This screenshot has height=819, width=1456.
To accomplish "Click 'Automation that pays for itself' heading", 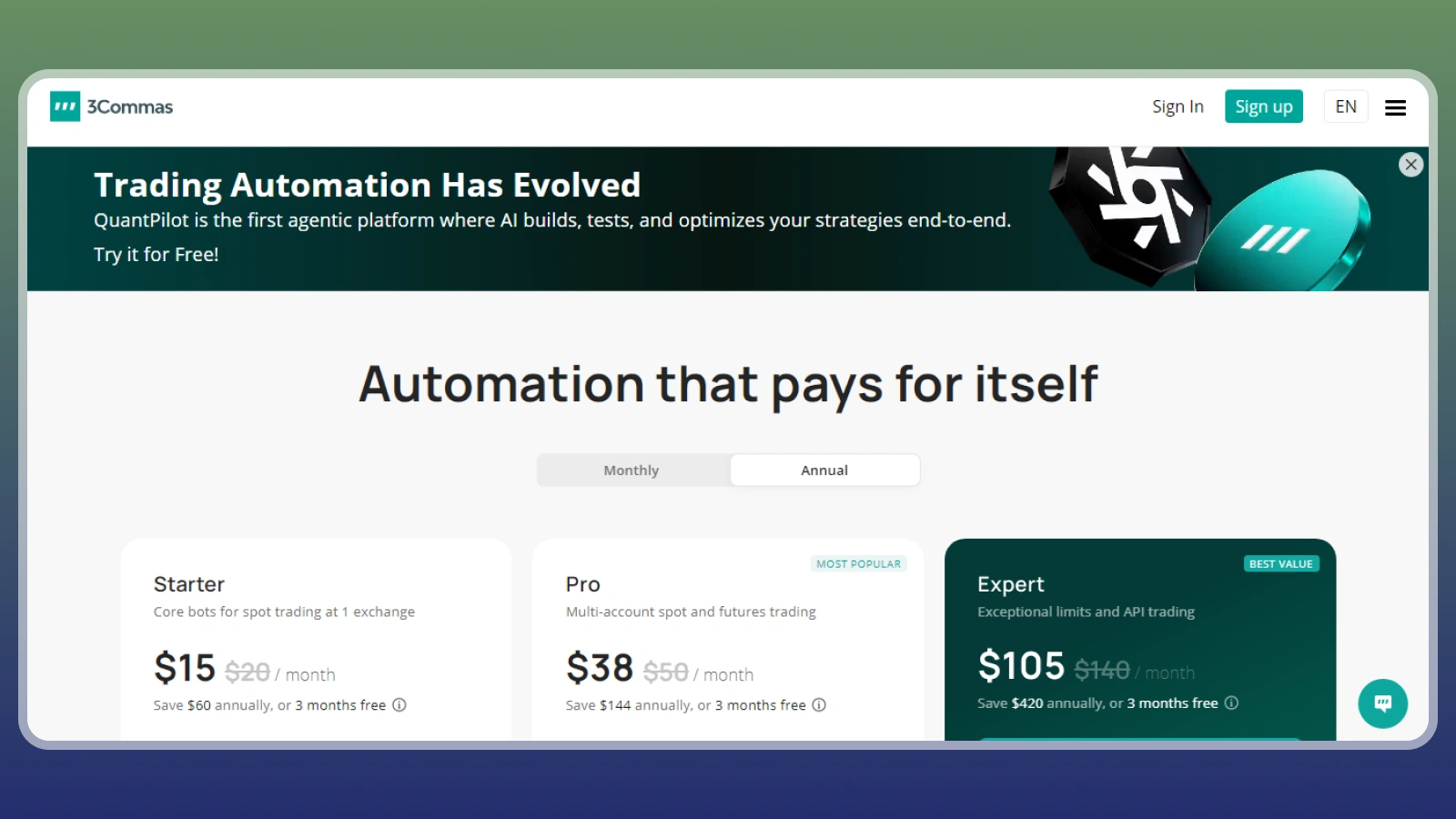I will tap(728, 384).
